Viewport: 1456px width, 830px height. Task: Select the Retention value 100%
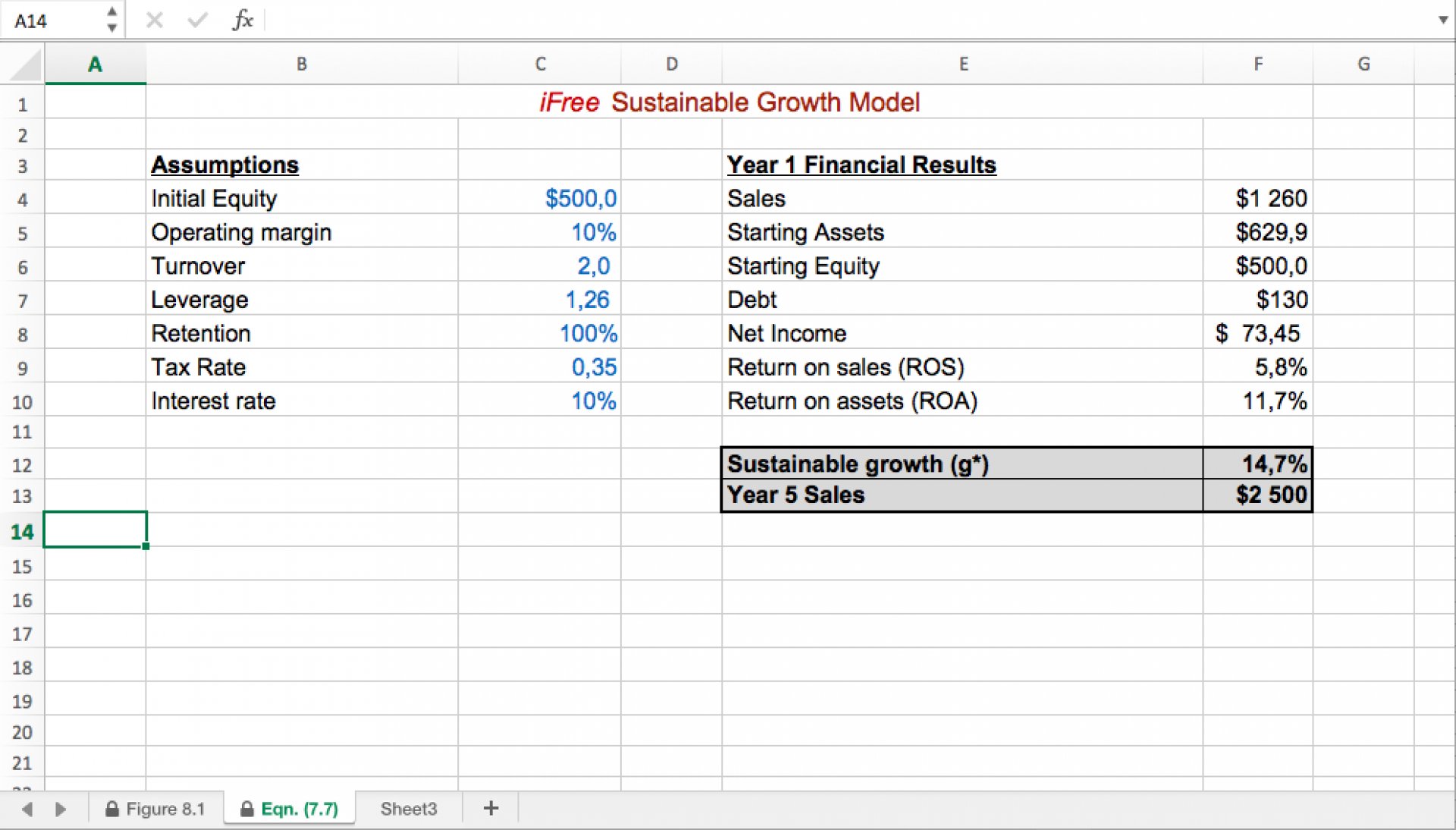coord(540,333)
